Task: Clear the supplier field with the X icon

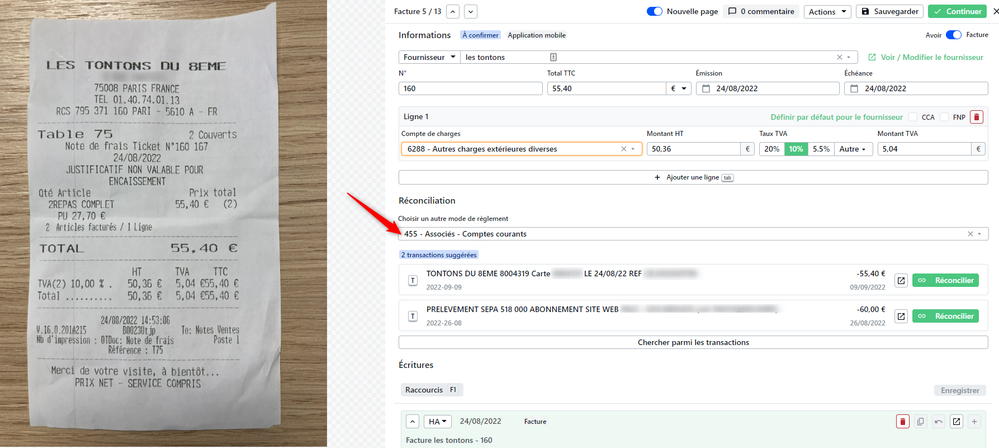Action: click(x=839, y=58)
